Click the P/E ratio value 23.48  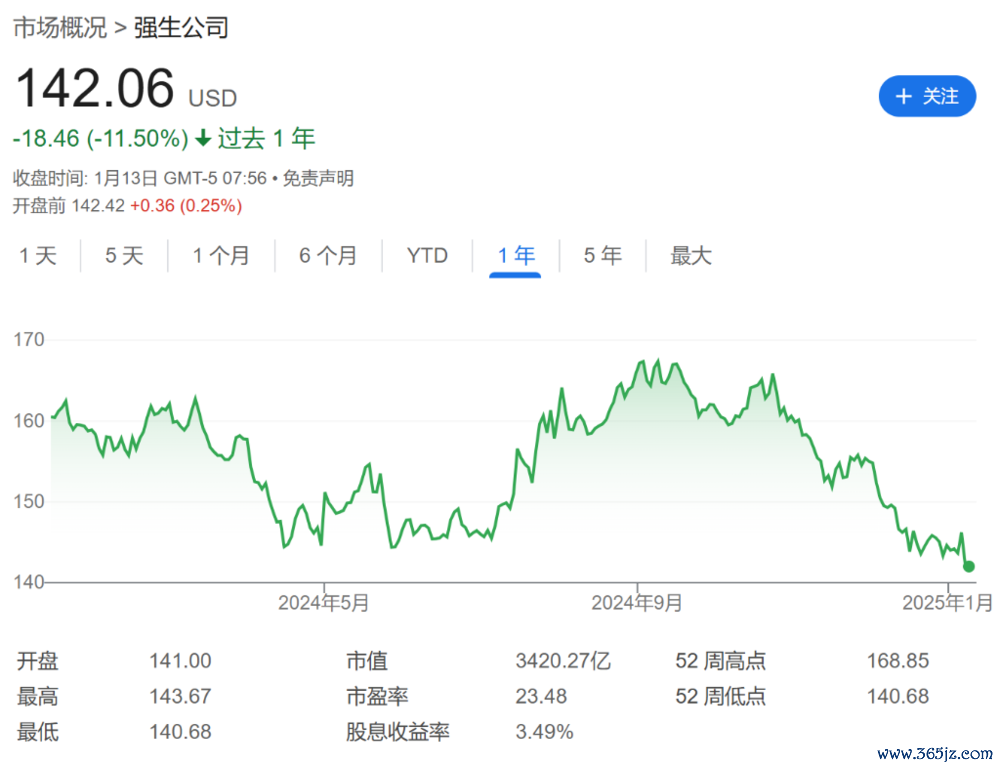coord(541,696)
